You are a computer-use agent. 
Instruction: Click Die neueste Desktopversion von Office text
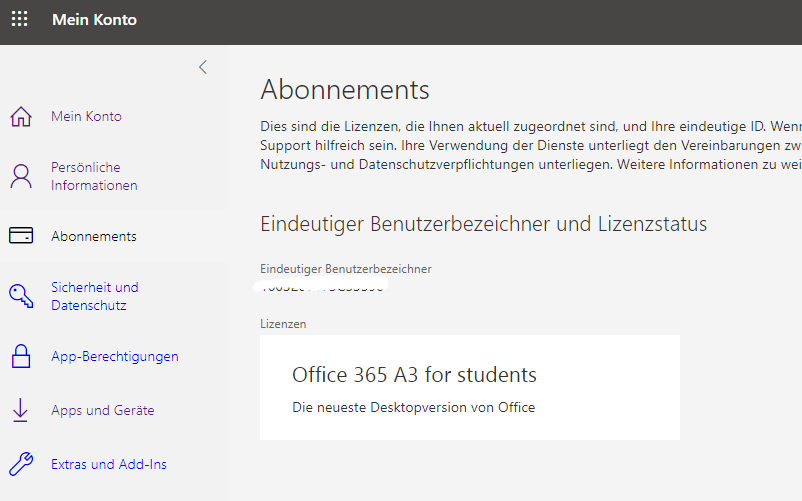click(x=413, y=407)
